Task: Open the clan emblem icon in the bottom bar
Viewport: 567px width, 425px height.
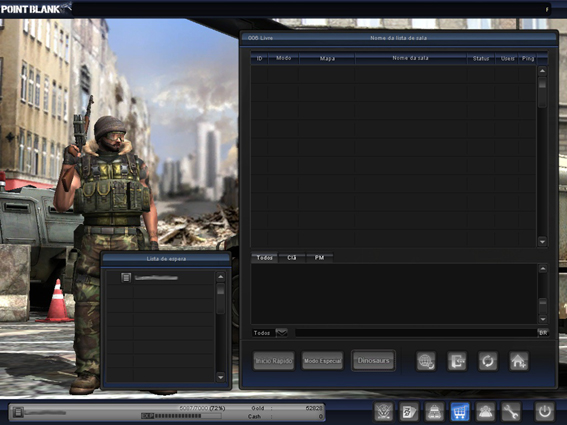Action: click(384, 412)
